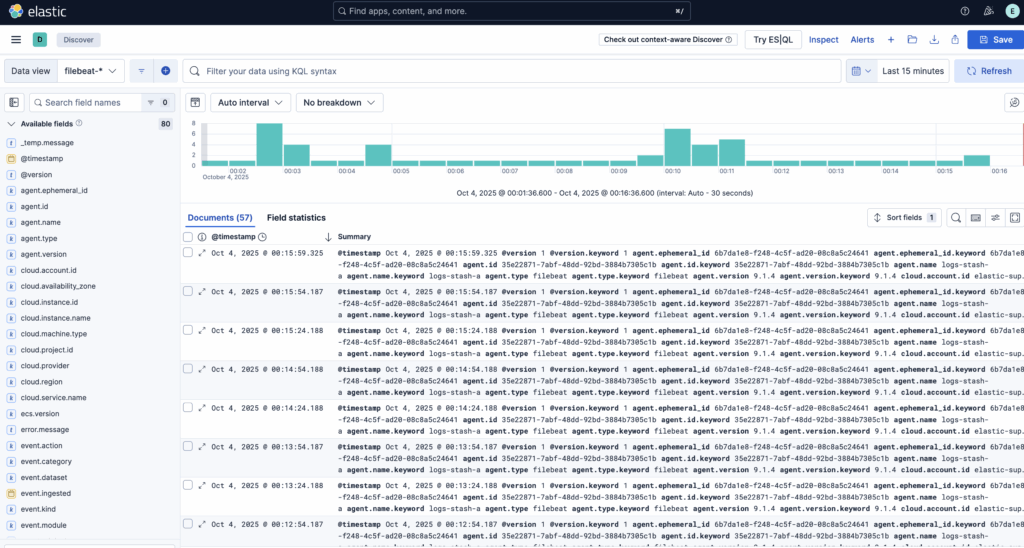Open chart edit visualization icon
The height and width of the screenshot is (548, 1024).
(x=1013, y=102)
